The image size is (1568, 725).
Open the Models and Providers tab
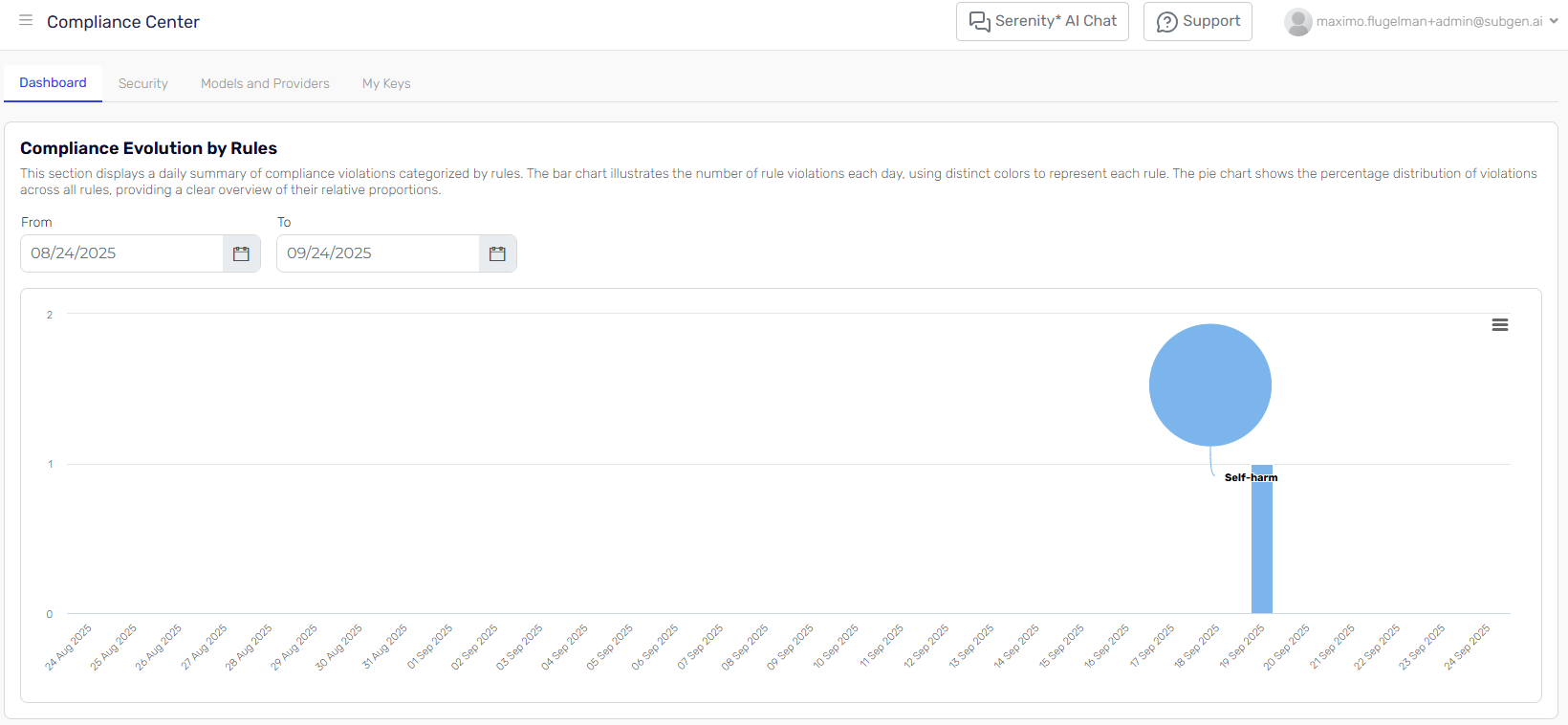pyautogui.click(x=265, y=83)
